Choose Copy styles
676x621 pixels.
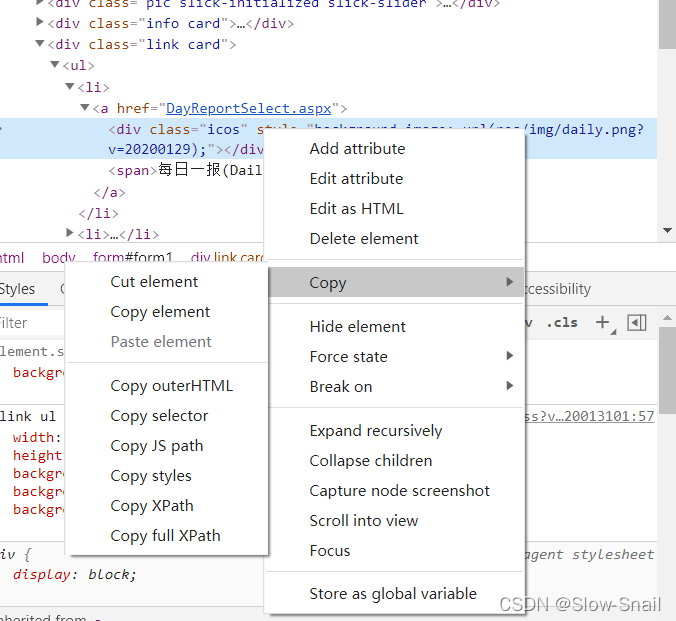coord(166,476)
